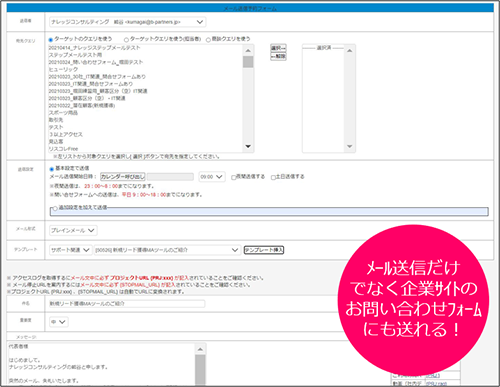This screenshot has height=387, width=500.
Task: Choose the third query-type radio option
Action: click(208, 40)
